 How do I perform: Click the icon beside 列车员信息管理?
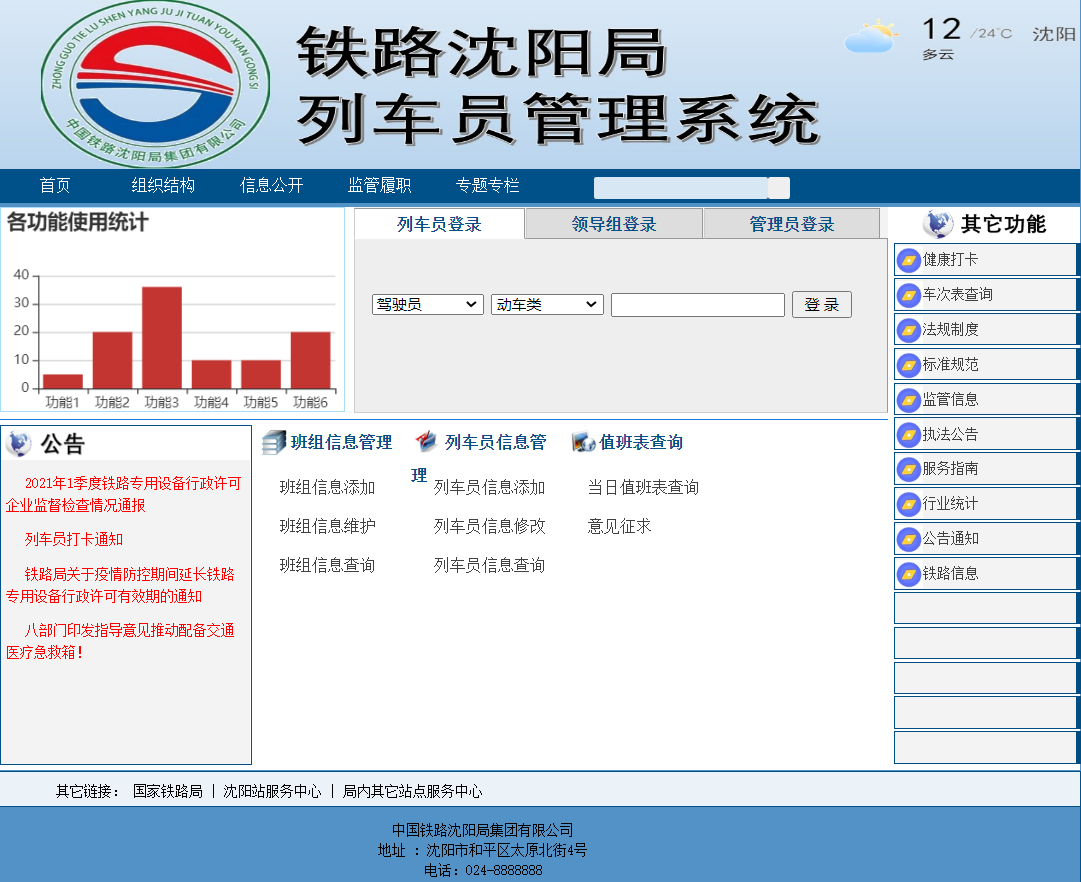coord(427,441)
